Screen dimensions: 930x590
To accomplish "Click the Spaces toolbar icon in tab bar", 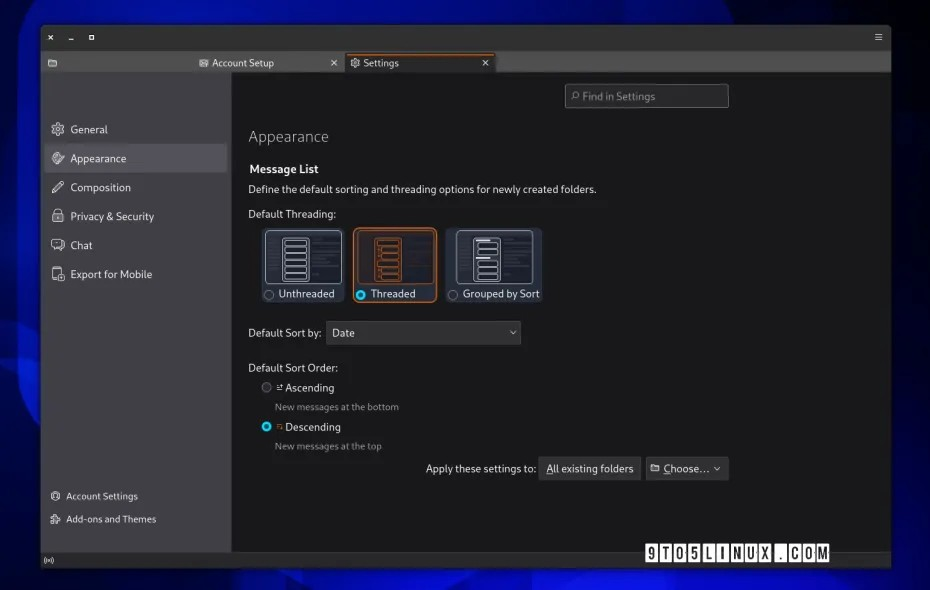I will click(x=51, y=62).
